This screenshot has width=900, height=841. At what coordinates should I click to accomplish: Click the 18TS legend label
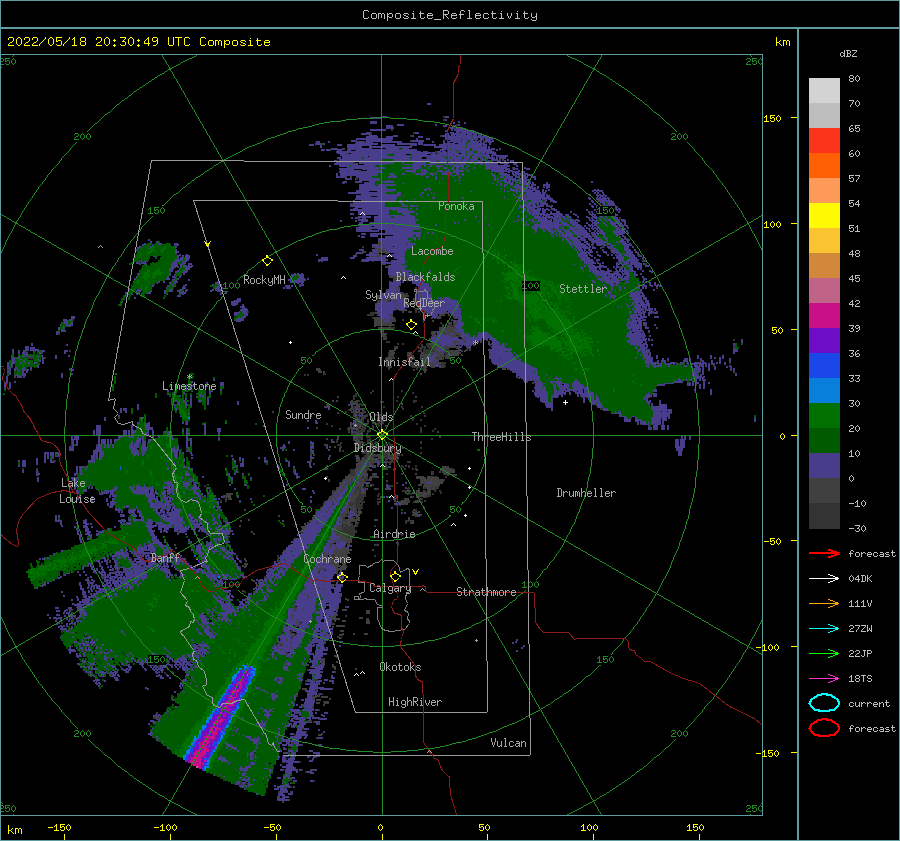click(x=860, y=679)
